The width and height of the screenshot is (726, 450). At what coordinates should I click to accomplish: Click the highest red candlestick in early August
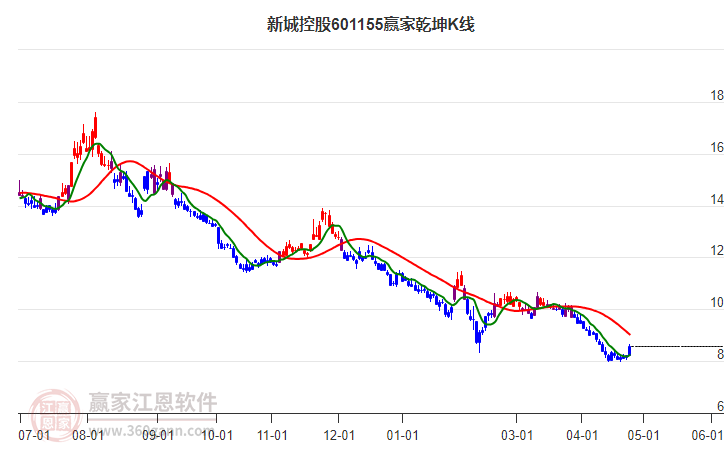click(x=95, y=126)
